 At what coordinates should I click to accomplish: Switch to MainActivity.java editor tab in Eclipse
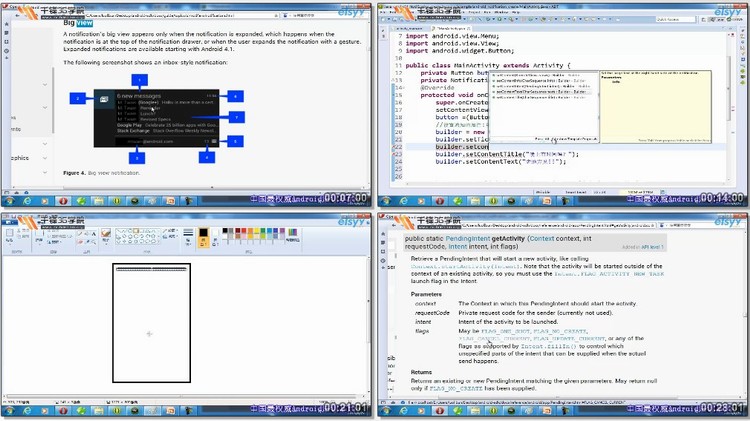[x=452, y=28]
